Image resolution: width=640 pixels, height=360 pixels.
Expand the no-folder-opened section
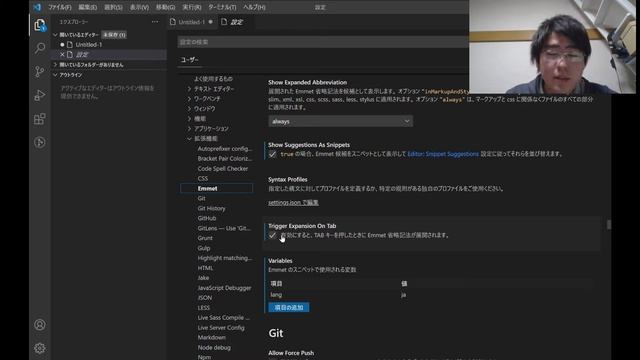pos(55,64)
